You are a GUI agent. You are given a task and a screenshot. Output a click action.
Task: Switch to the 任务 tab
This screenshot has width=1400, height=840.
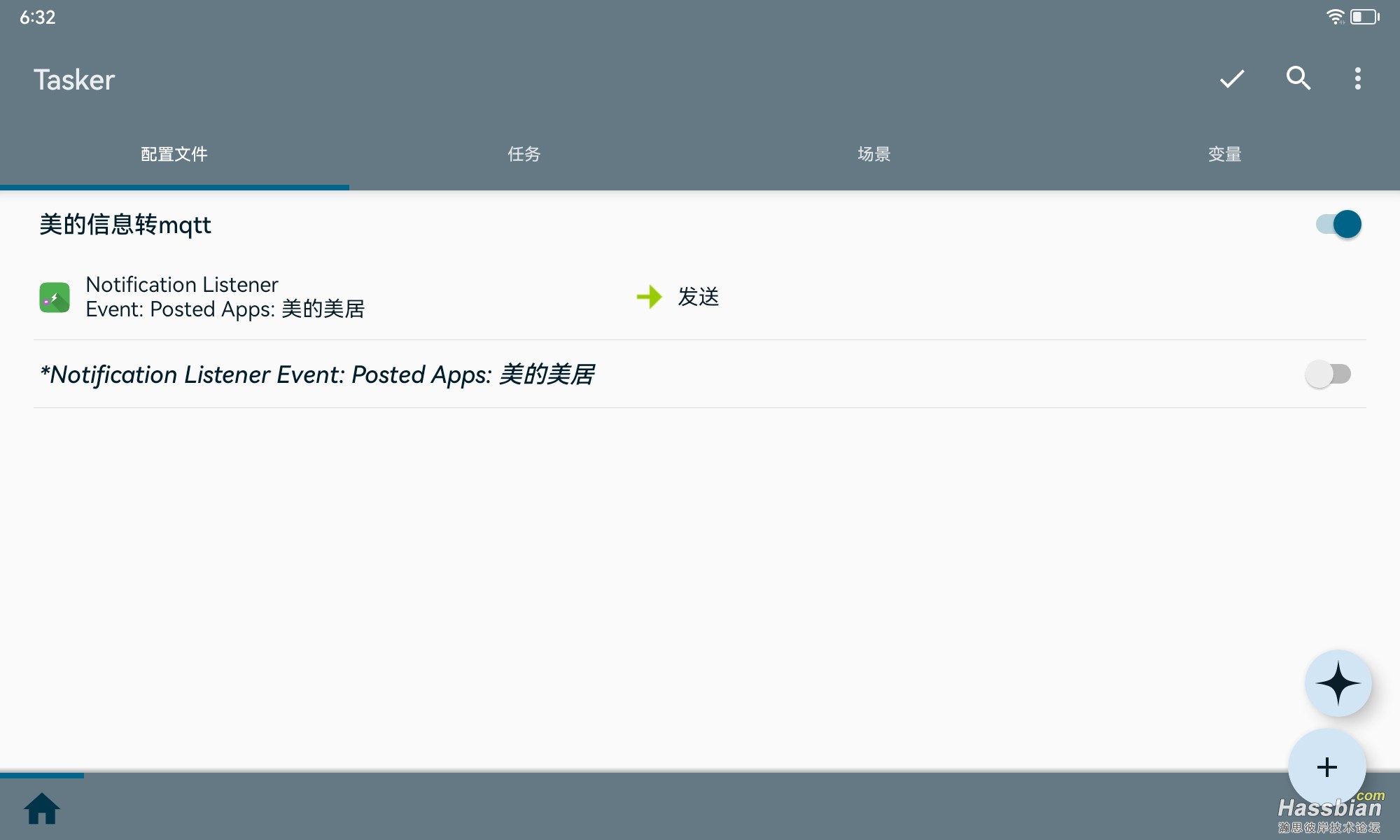tap(524, 154)
